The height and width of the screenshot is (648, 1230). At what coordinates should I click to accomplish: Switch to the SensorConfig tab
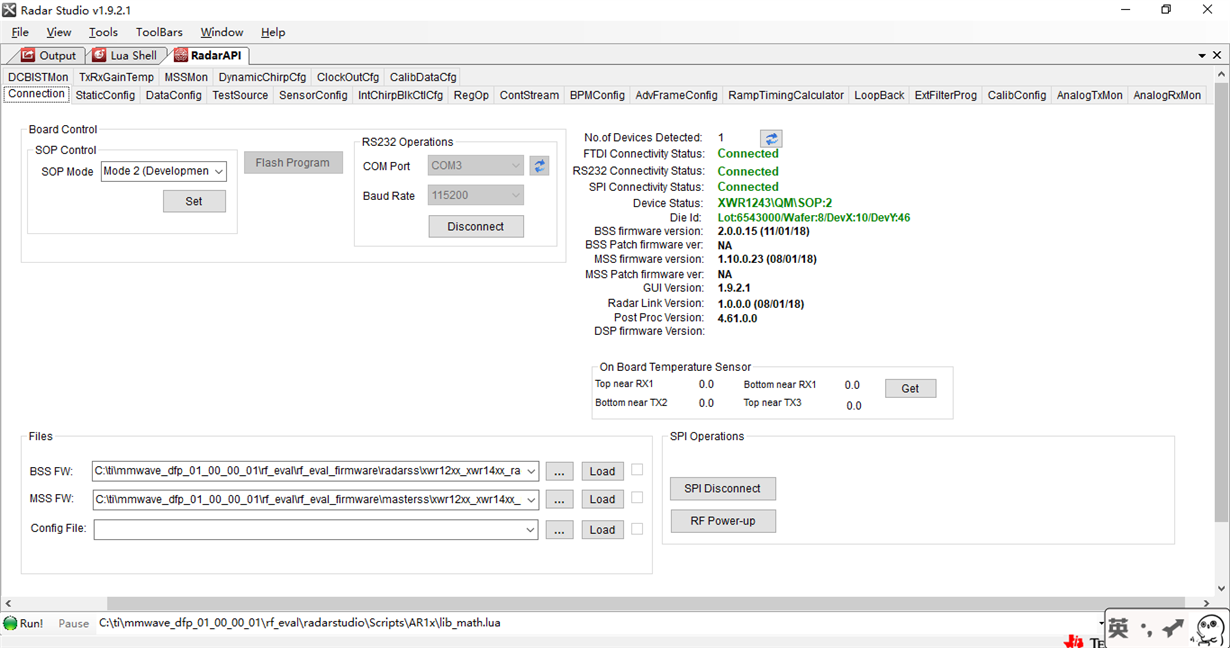313,95
